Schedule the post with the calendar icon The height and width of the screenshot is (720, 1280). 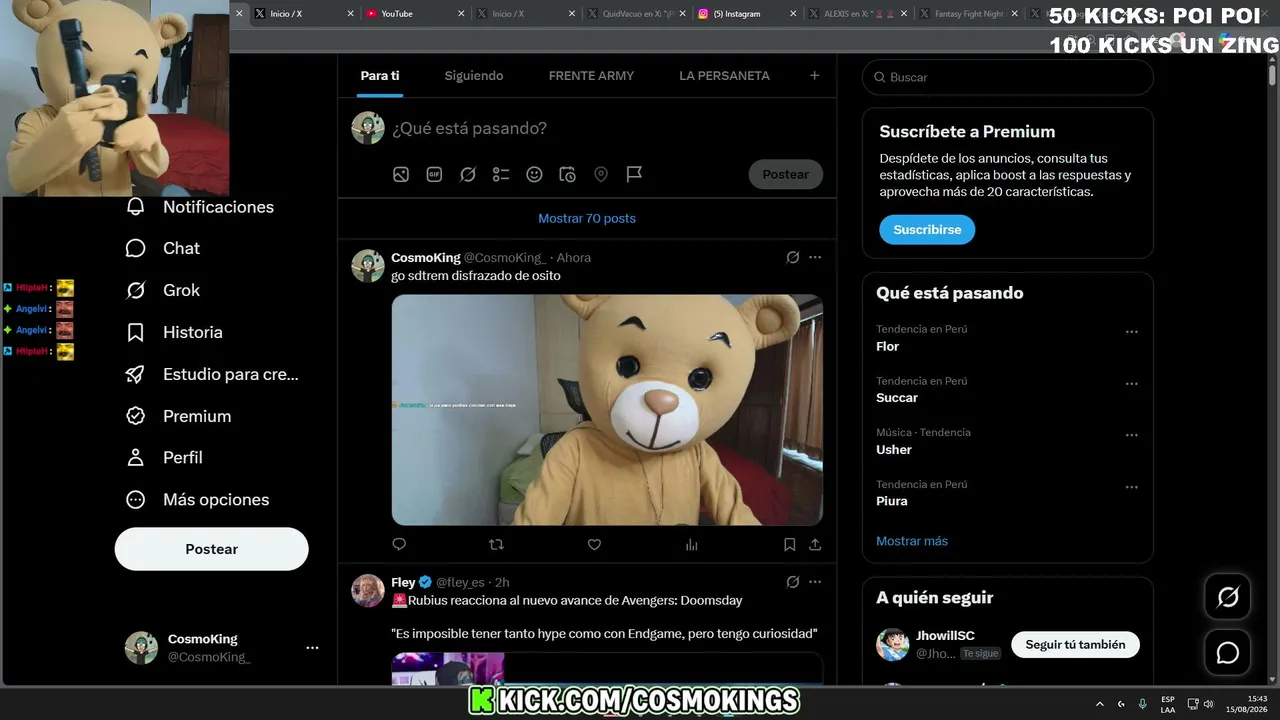567,174
